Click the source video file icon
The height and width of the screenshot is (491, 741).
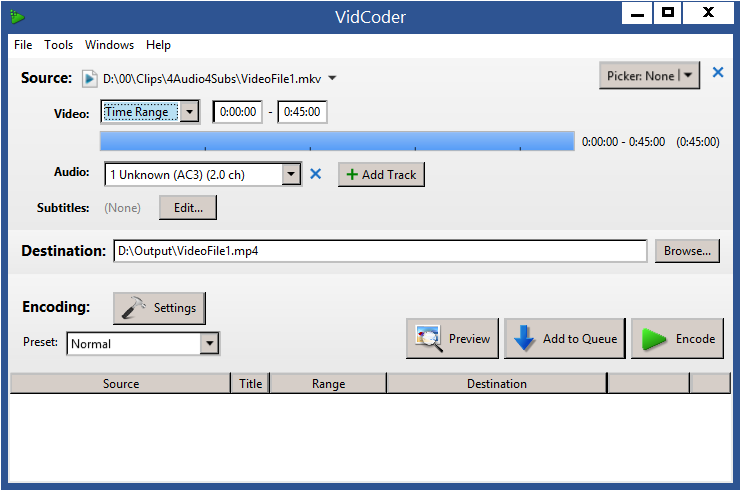(89, 78)
